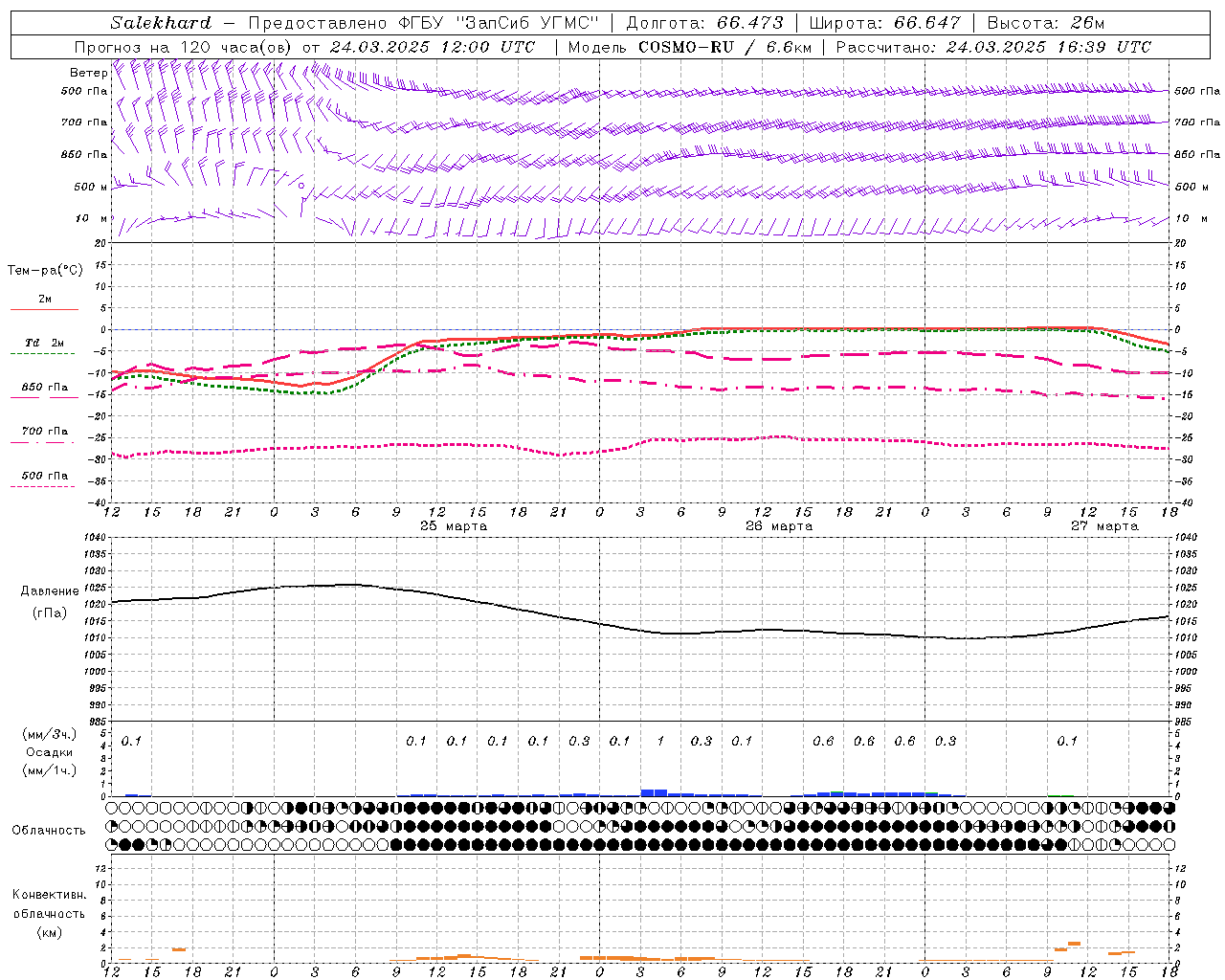The image size is (1225, 980).
Task: Click the "(гПа)" pressure unit label
Action: click(x=50, y=613)
